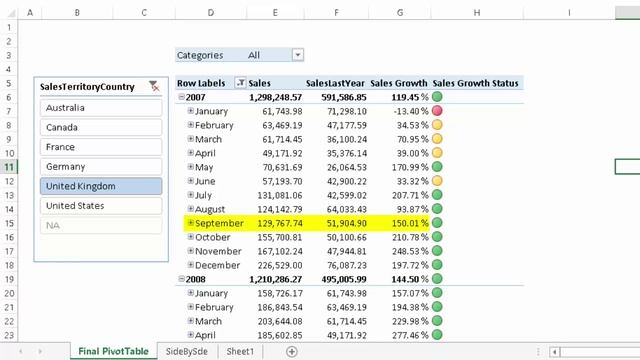
Task: Expand the July row
Action: (x=190, y=195)
